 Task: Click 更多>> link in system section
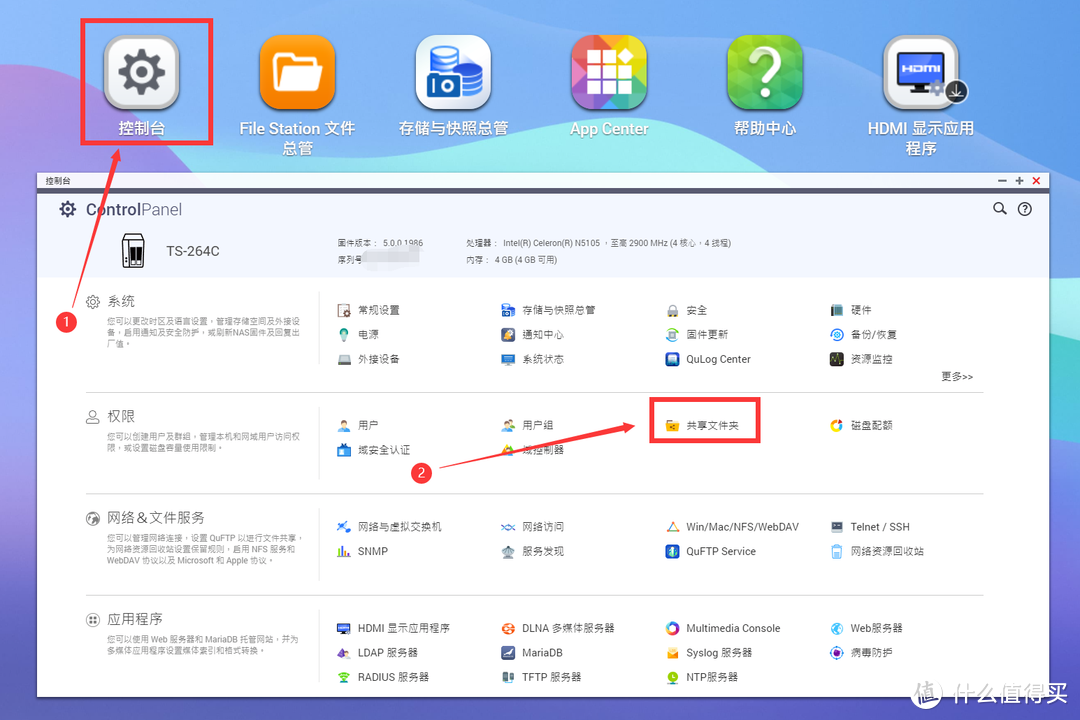click(957, 377)
